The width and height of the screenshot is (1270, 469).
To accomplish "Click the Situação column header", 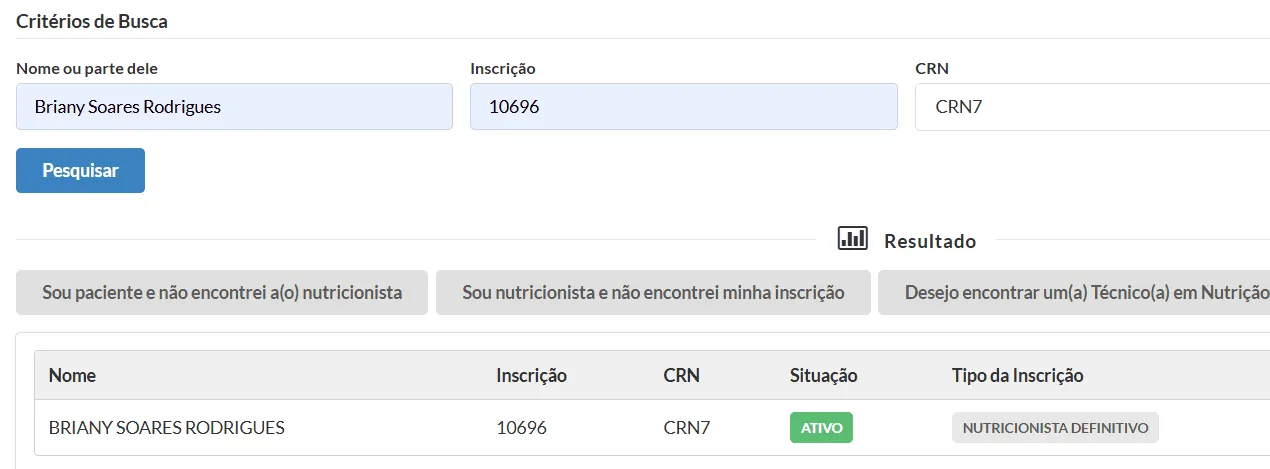I will click(823, 376).
